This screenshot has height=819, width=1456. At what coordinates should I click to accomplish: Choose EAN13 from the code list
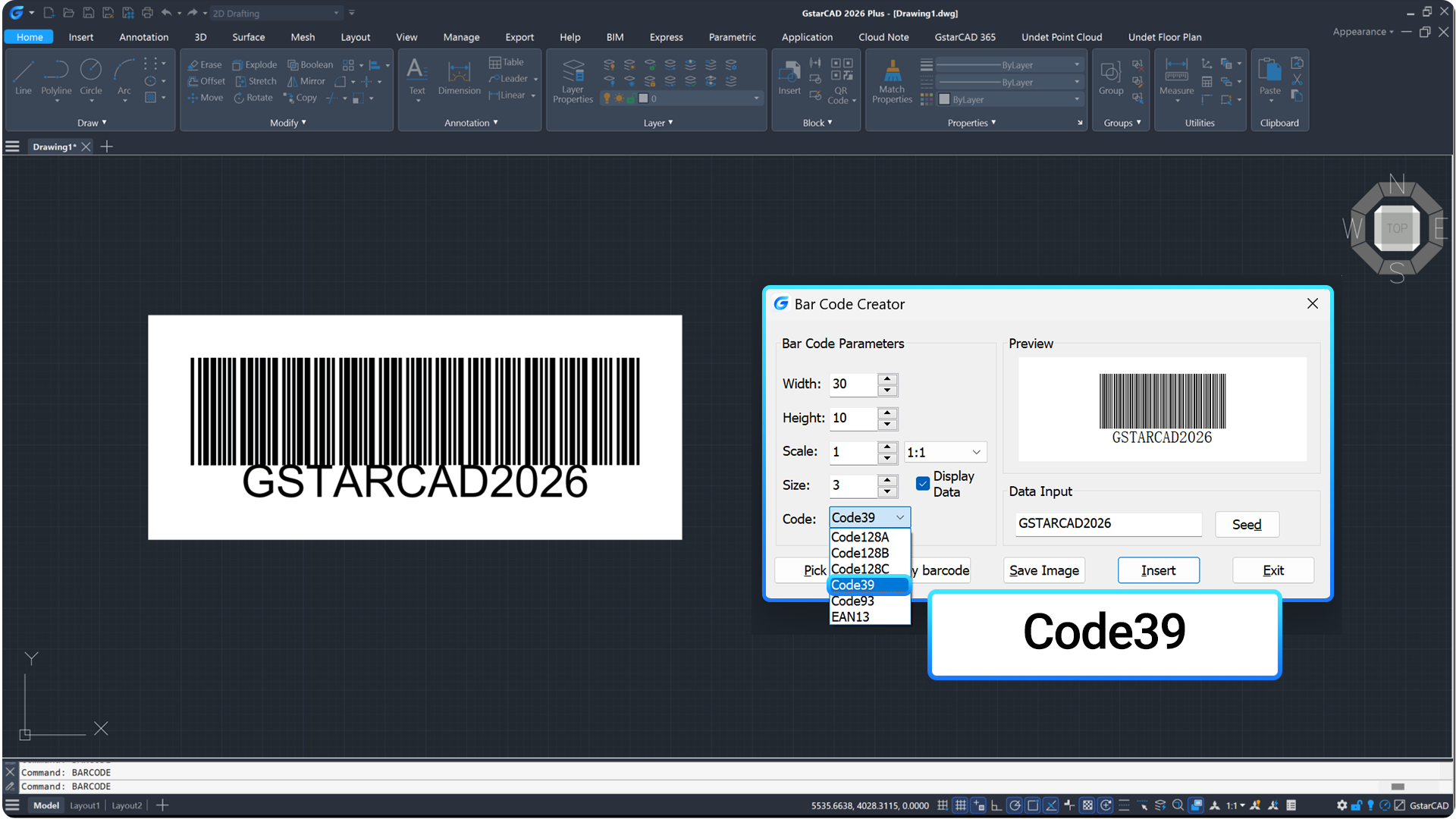click(x=850, y=617)
